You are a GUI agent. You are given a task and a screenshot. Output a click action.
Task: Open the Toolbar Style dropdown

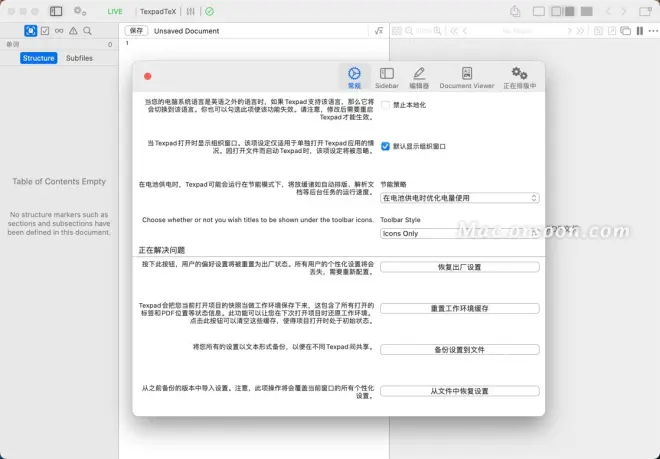460,233
